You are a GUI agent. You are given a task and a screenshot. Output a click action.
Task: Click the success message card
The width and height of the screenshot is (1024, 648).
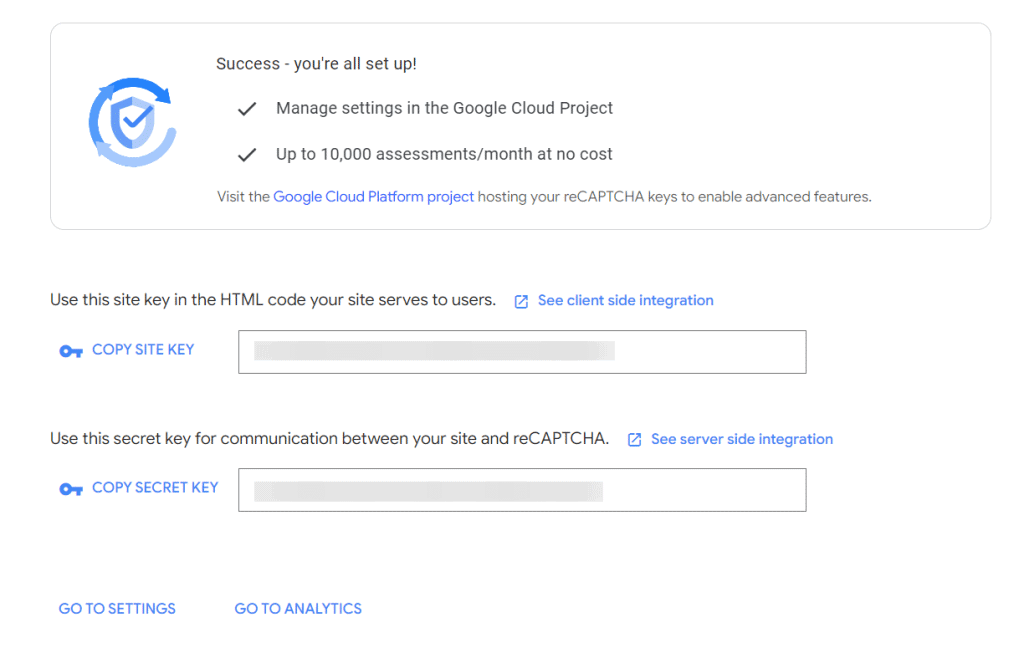pos(519,125)
